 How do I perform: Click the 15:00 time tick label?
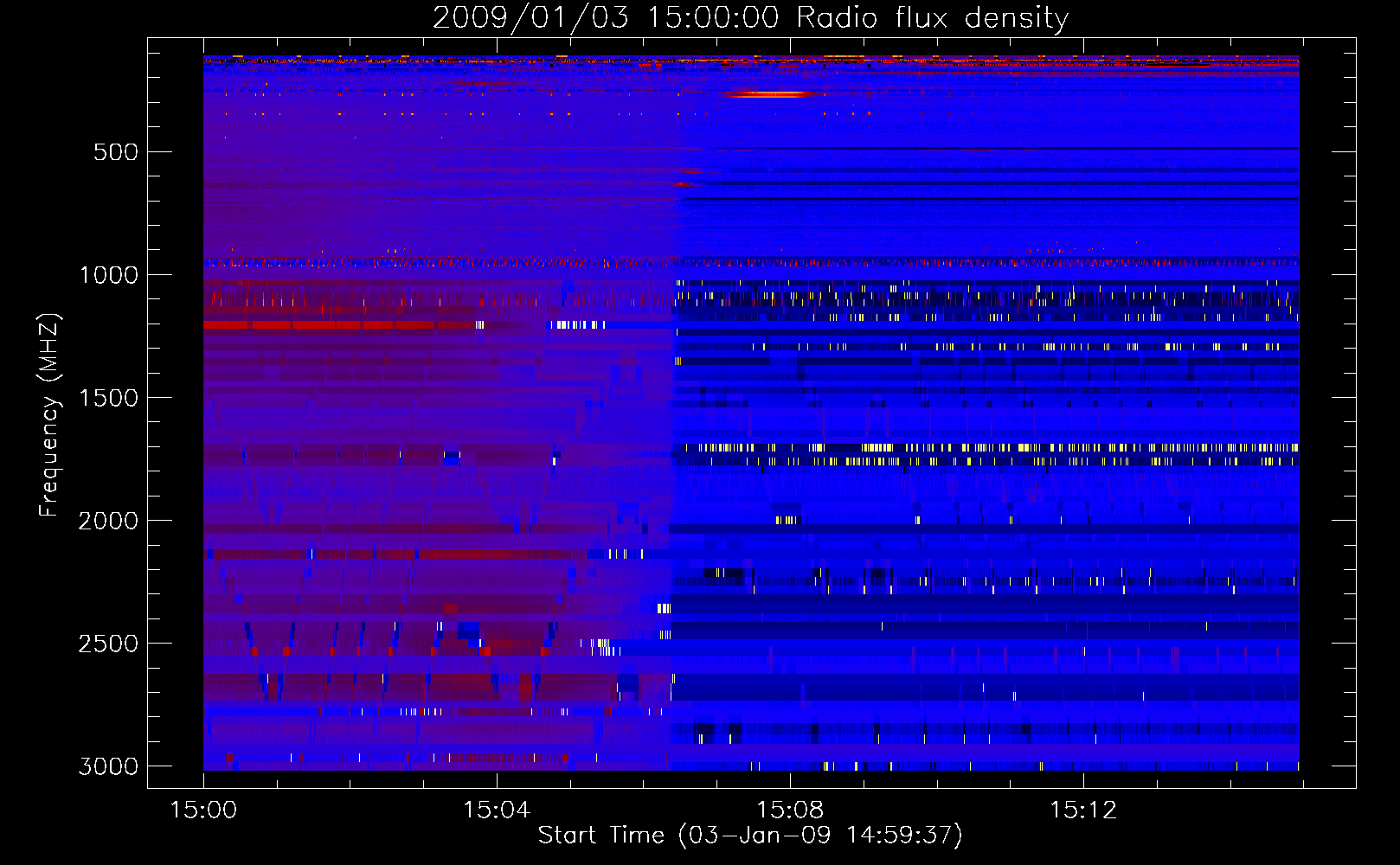(x=203, y=811)
